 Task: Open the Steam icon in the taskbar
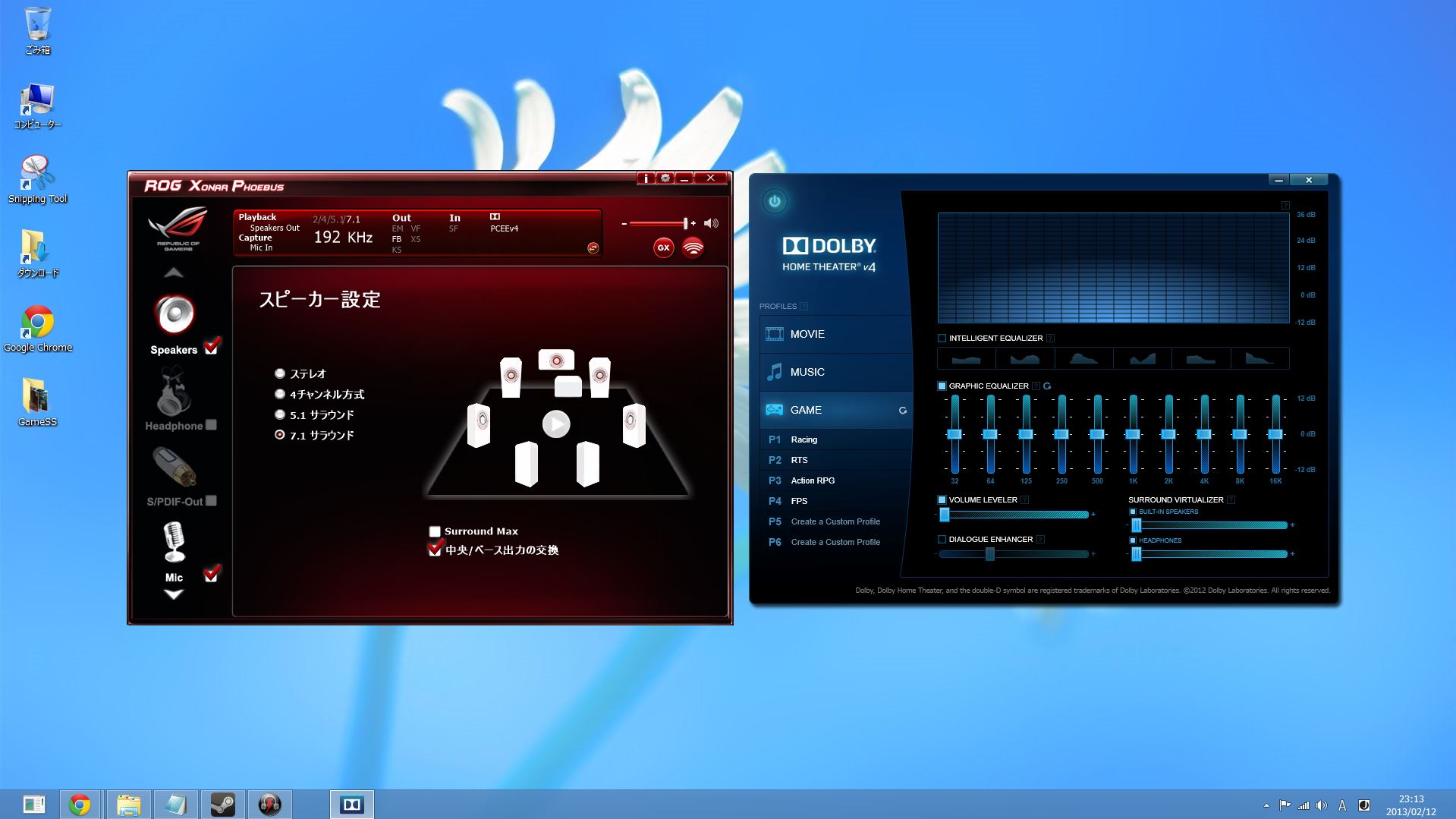point(222,804)
